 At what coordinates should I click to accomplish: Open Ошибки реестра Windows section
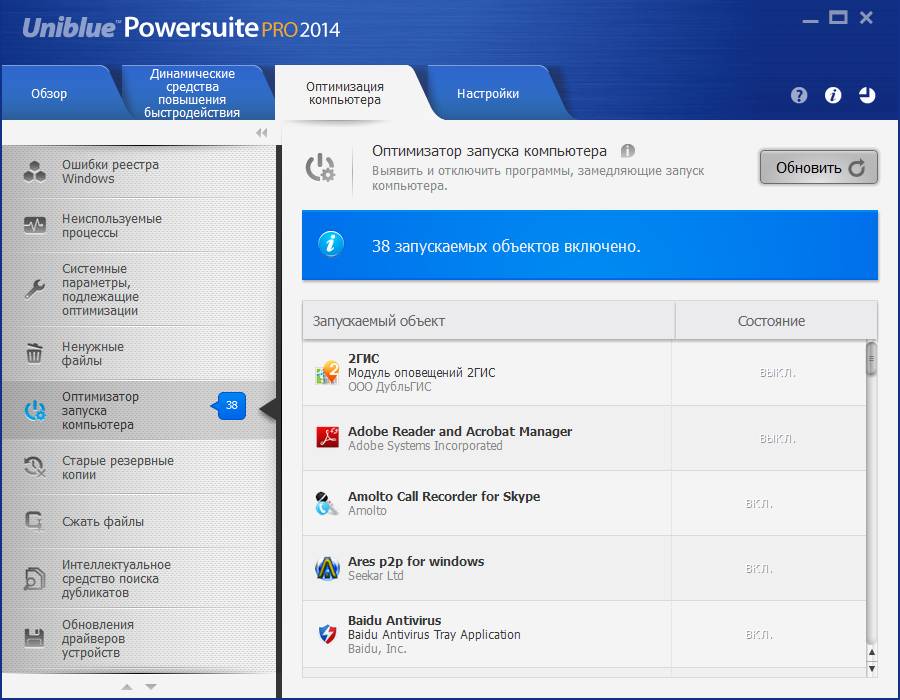click(x=139, y=172)
